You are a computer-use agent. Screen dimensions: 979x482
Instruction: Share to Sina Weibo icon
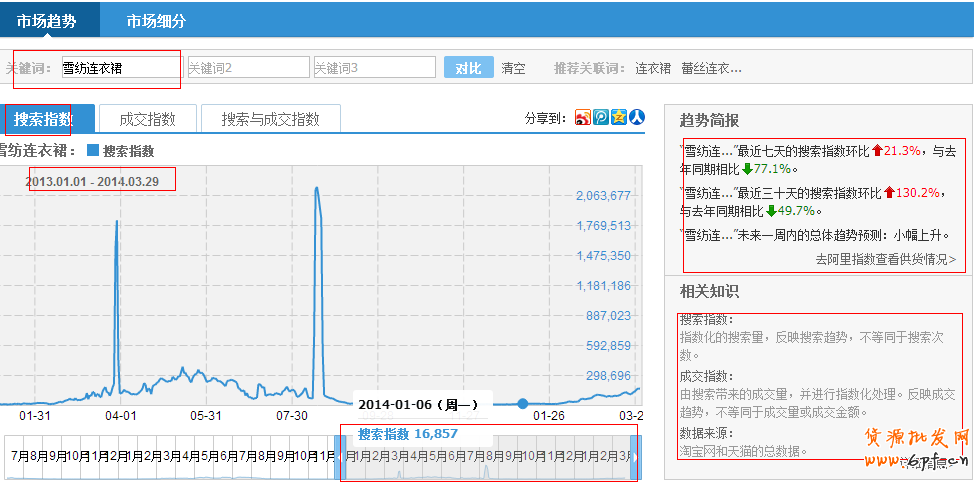[x=583, y=118]
